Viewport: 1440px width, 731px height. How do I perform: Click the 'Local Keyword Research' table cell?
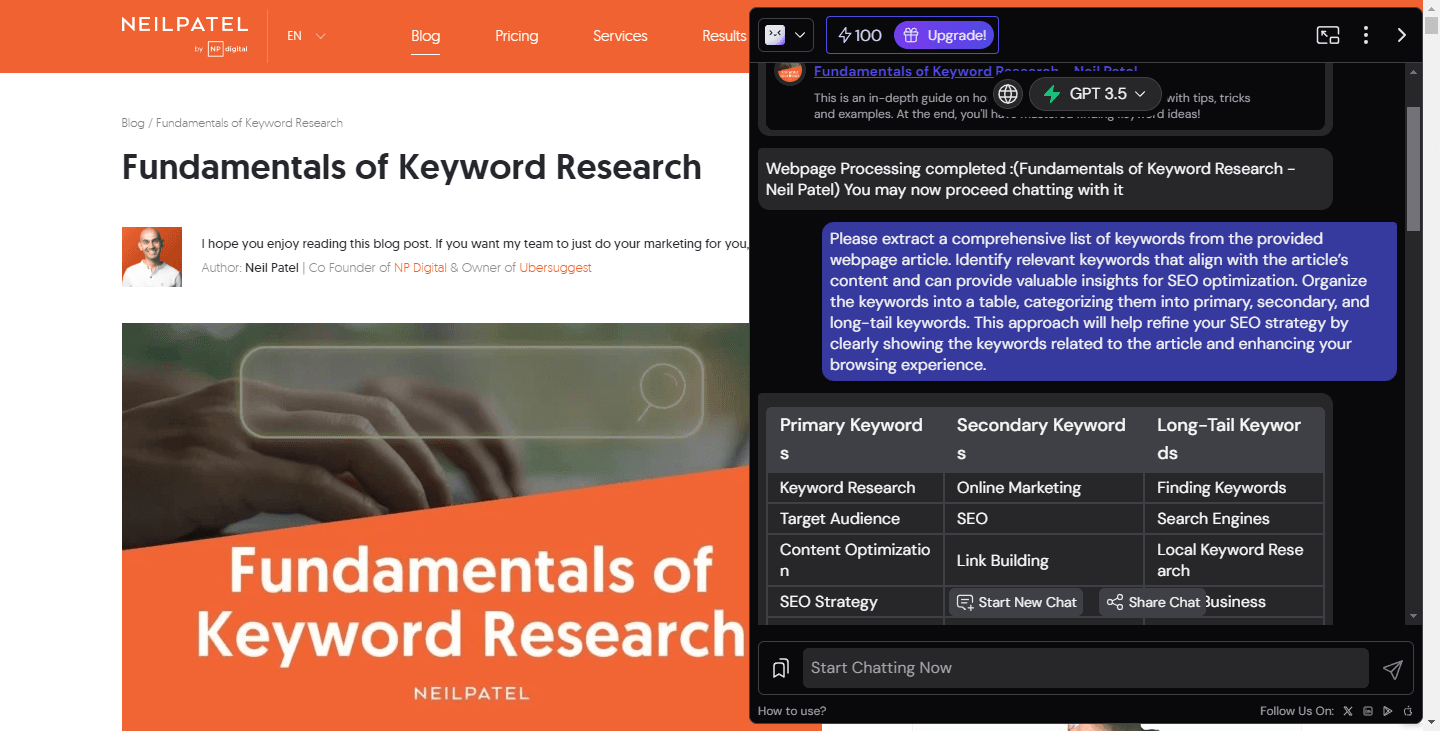[1234, 560]
